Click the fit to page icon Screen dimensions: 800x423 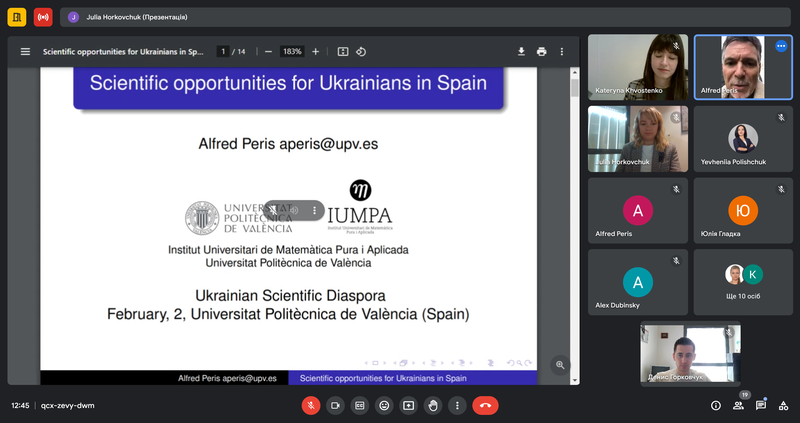[x=343, y=52]
